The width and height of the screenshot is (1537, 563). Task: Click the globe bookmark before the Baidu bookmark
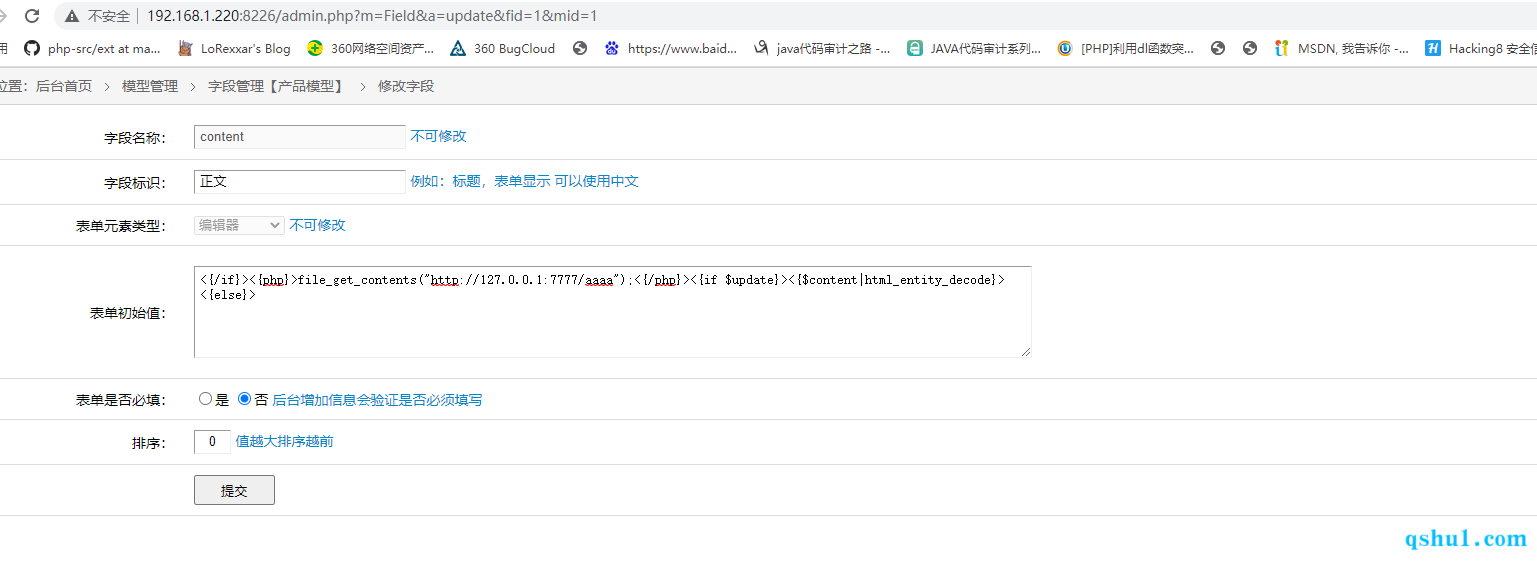click(580, 48)
